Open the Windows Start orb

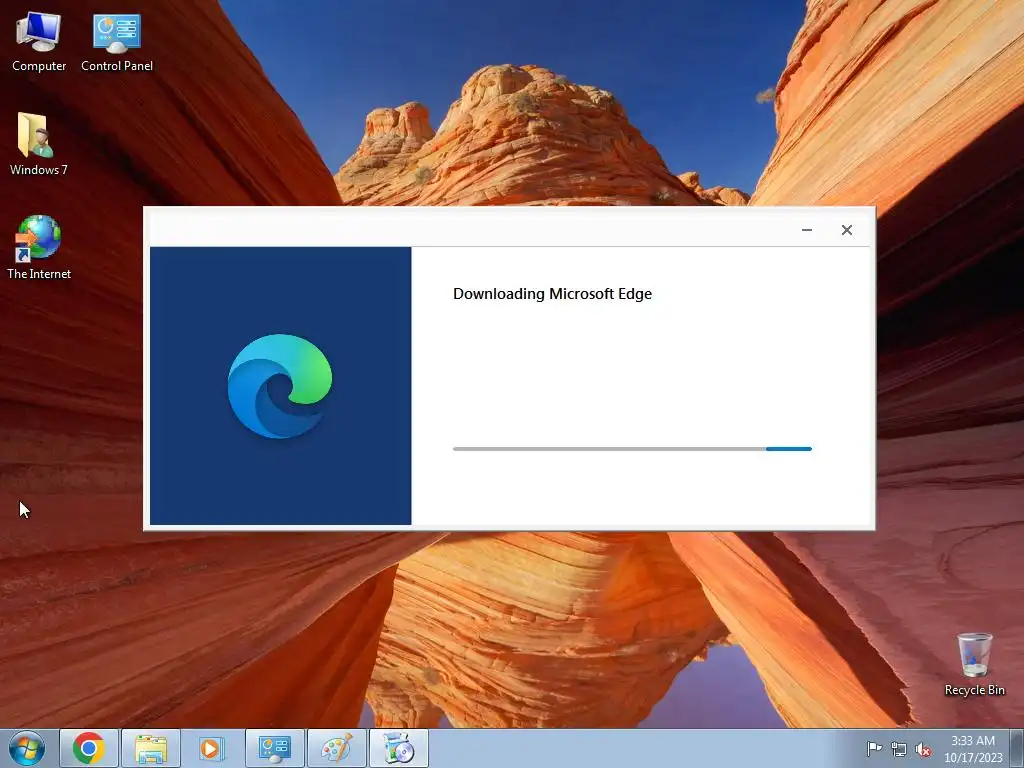point(27,748)
